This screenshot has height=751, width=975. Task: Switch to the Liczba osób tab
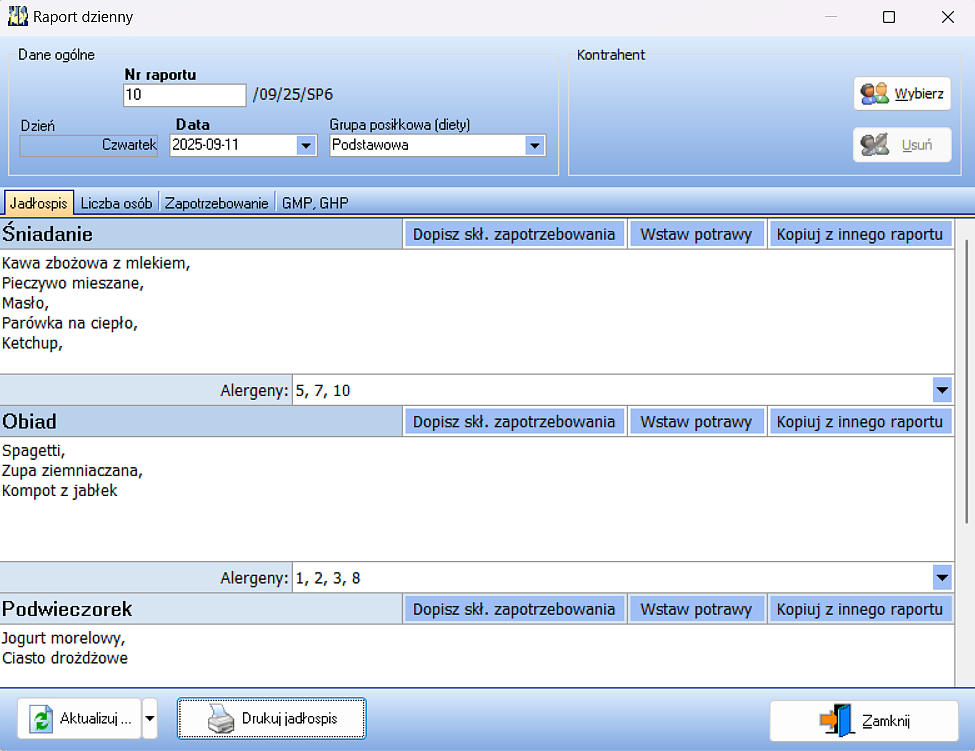click(116, 203)
